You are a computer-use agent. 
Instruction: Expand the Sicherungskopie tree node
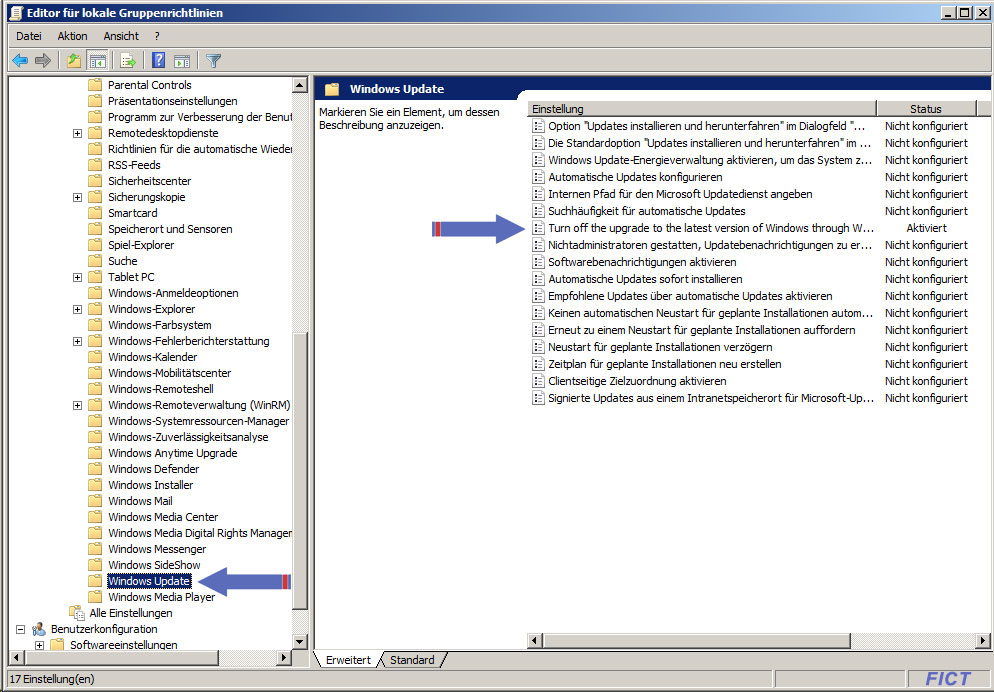click(77, 197)
